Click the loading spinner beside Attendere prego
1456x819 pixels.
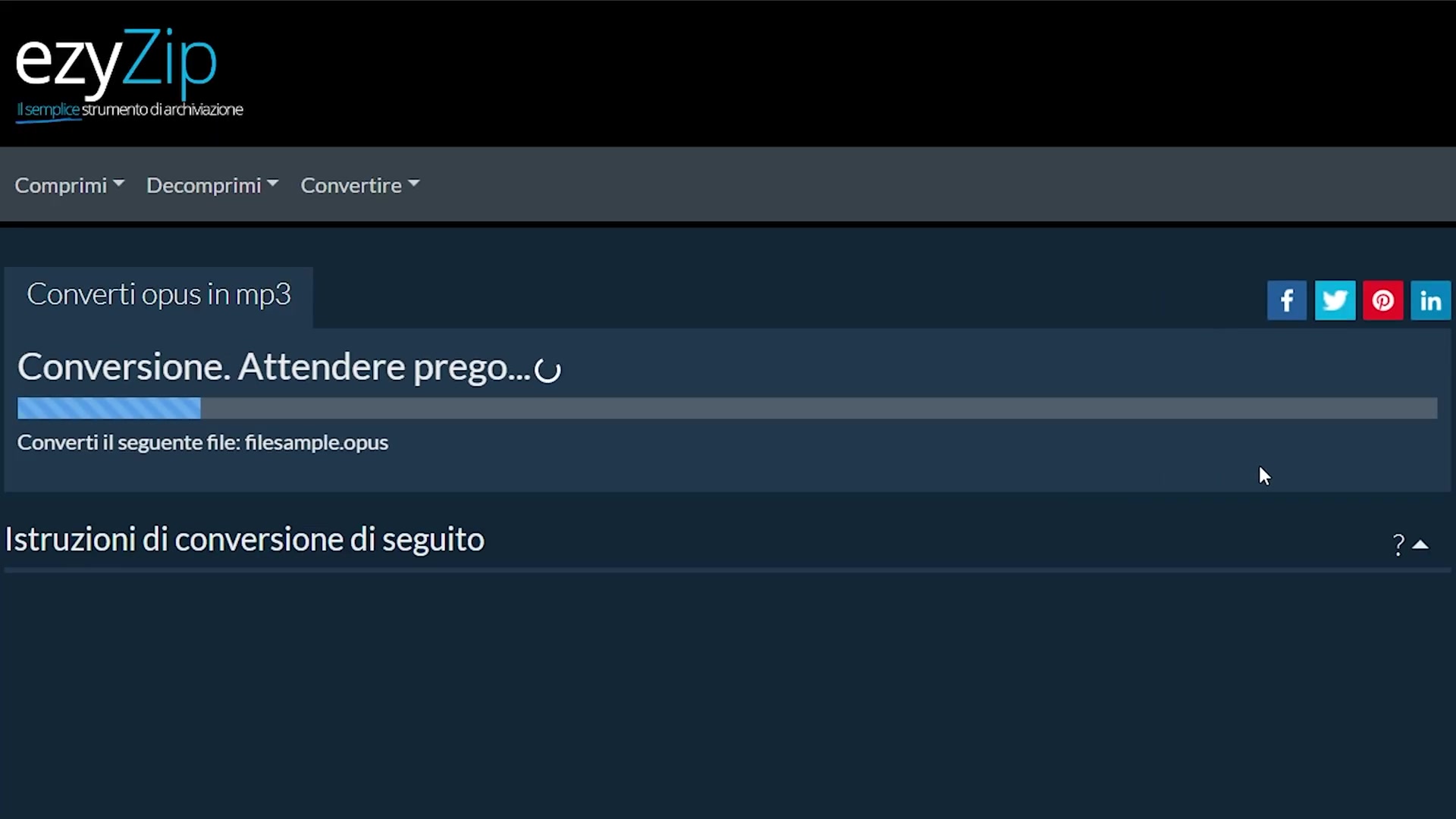click(x=548, y=370)
